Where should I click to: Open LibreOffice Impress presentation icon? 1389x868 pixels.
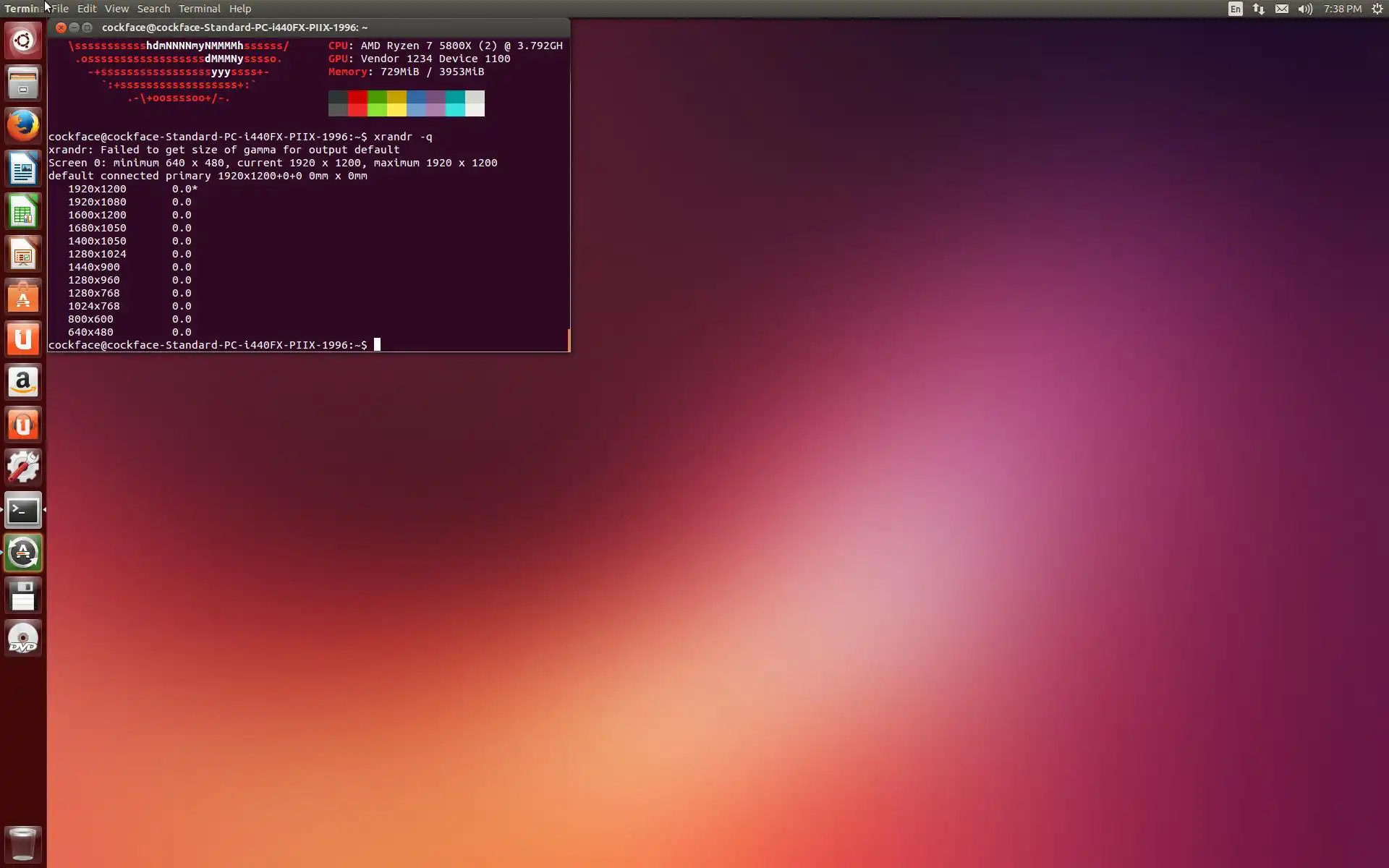click(23, 255)
